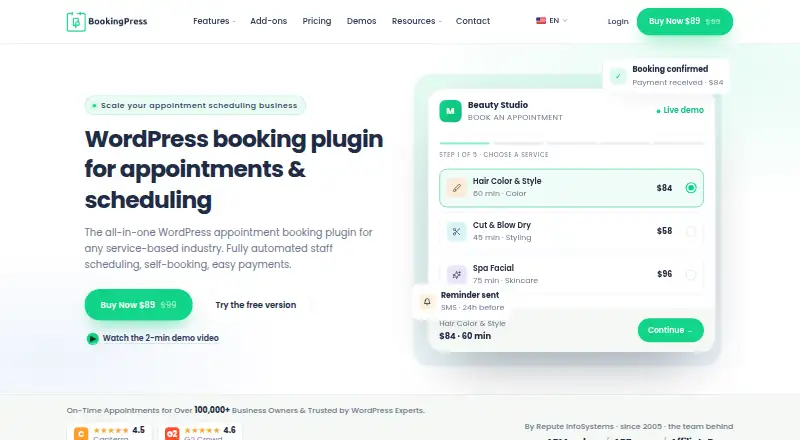Image resolution: width=800 pixels, height=440 pixels.
Task: Click the Cut & Blow Dry scissors icon
Action: [x=457, y=231]
